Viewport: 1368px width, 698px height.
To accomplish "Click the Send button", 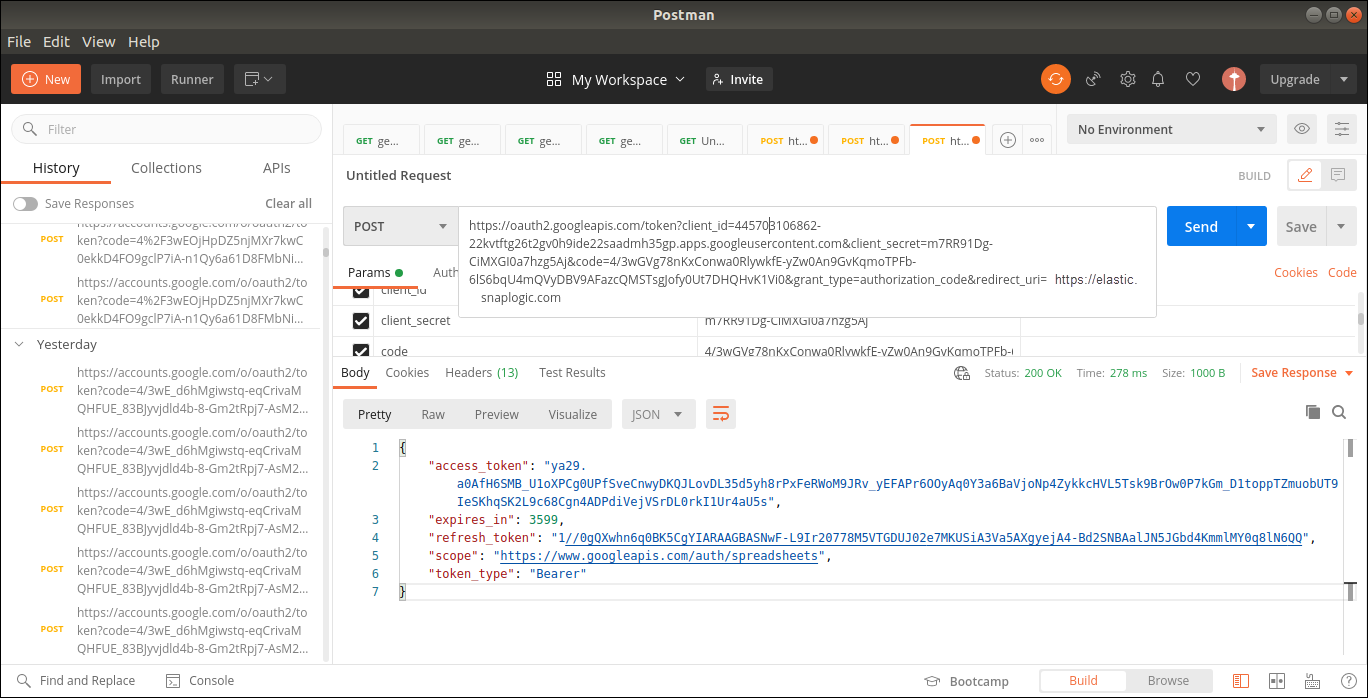I will click(1201, 226).
